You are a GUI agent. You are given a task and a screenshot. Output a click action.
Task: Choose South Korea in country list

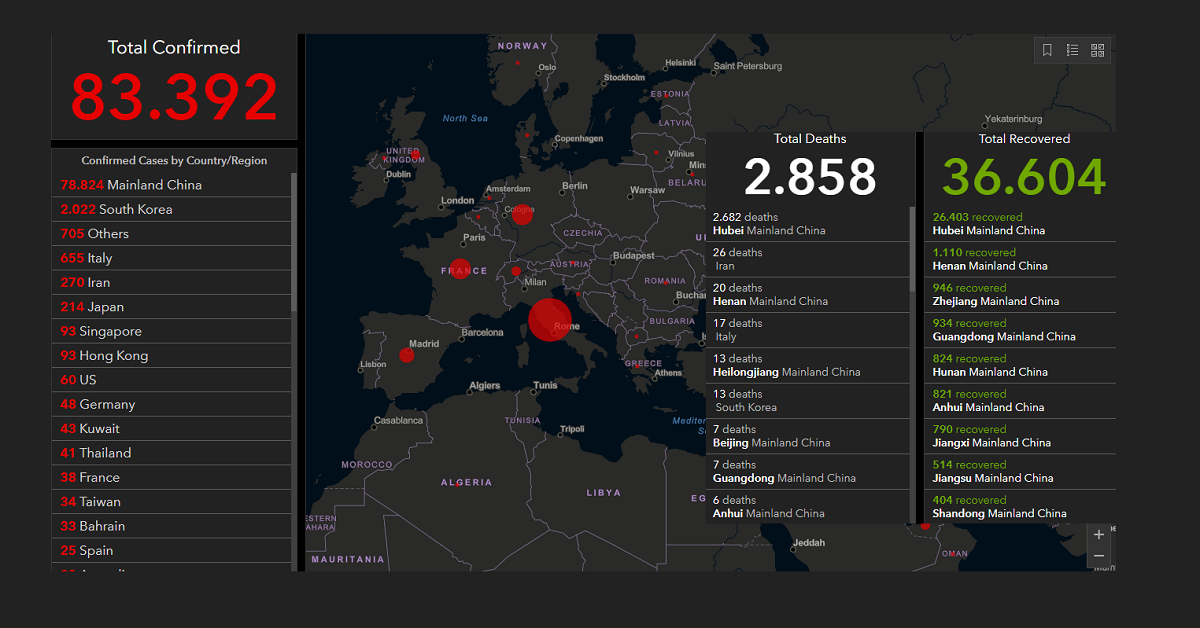click(116, 209)
